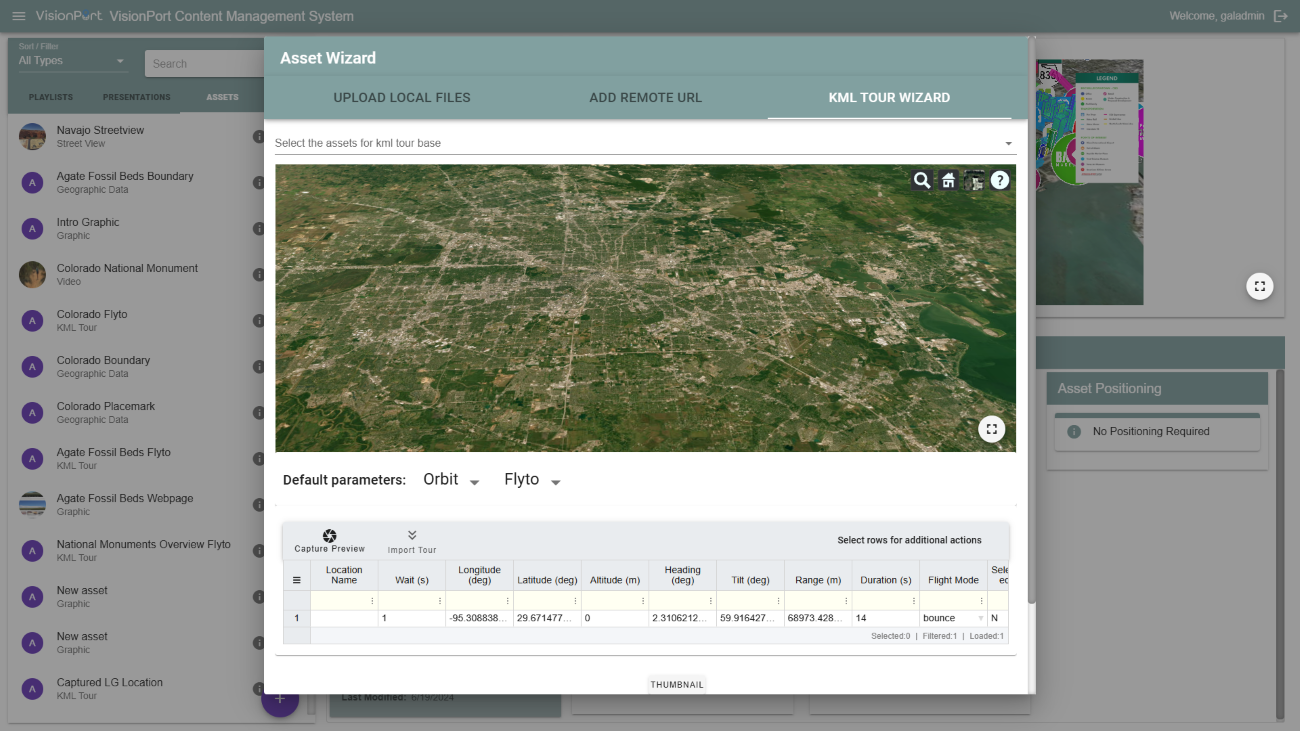Click the Location Name cell in row 1
This screenshot has width=1300, height=731.
pos(343,619)
